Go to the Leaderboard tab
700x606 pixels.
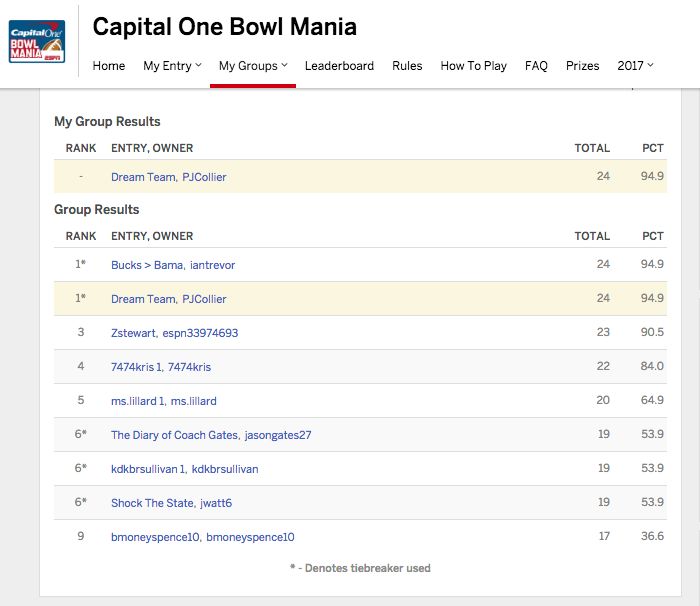339,66
